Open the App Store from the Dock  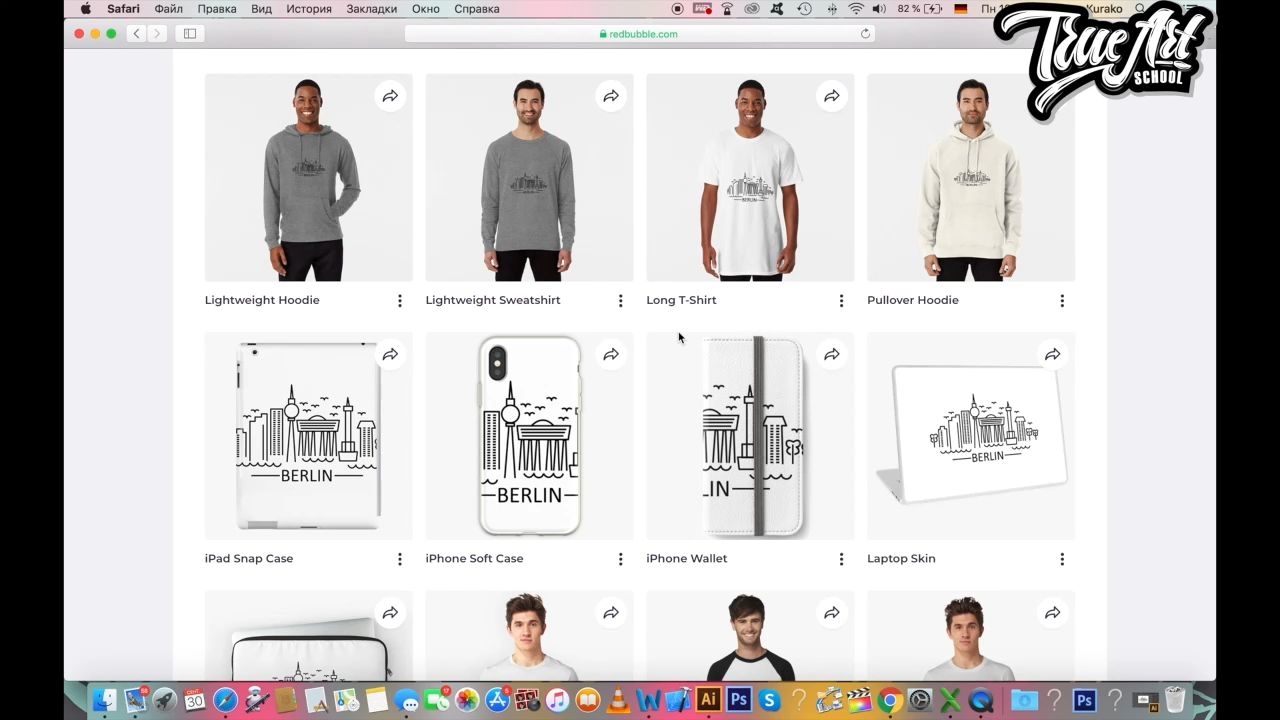pos(497,700)
